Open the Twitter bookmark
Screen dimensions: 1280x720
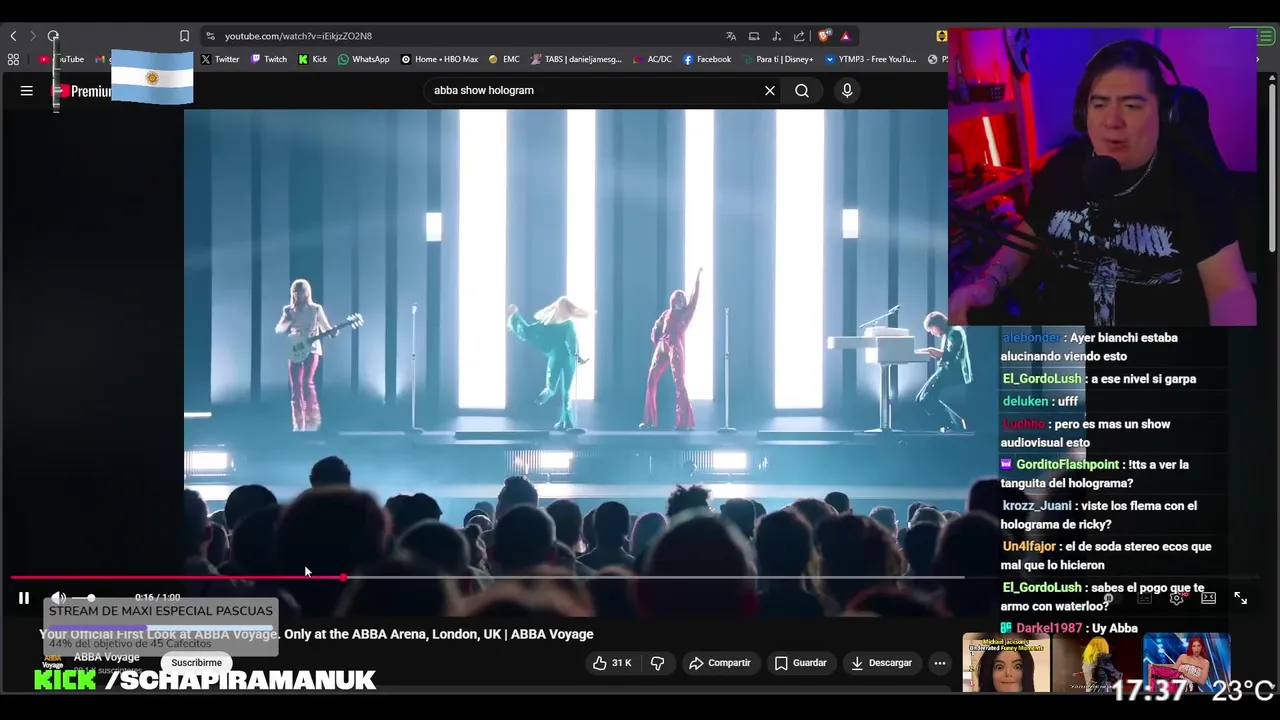coord(220,59)
